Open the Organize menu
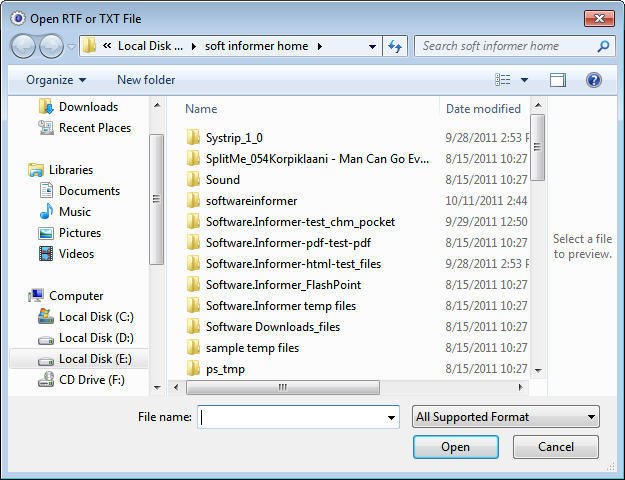Image resolution: width=625 pixels, height=480 pixels. [x=56, y=80]
